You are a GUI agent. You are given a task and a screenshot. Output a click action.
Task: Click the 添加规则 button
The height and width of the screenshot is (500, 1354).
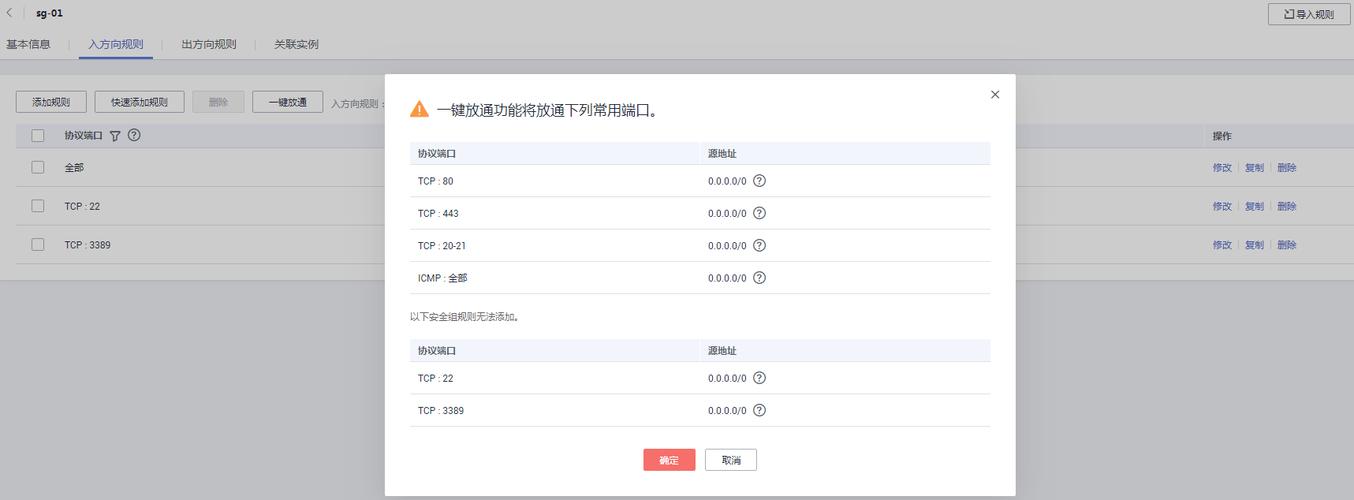[x=51, y=102]
